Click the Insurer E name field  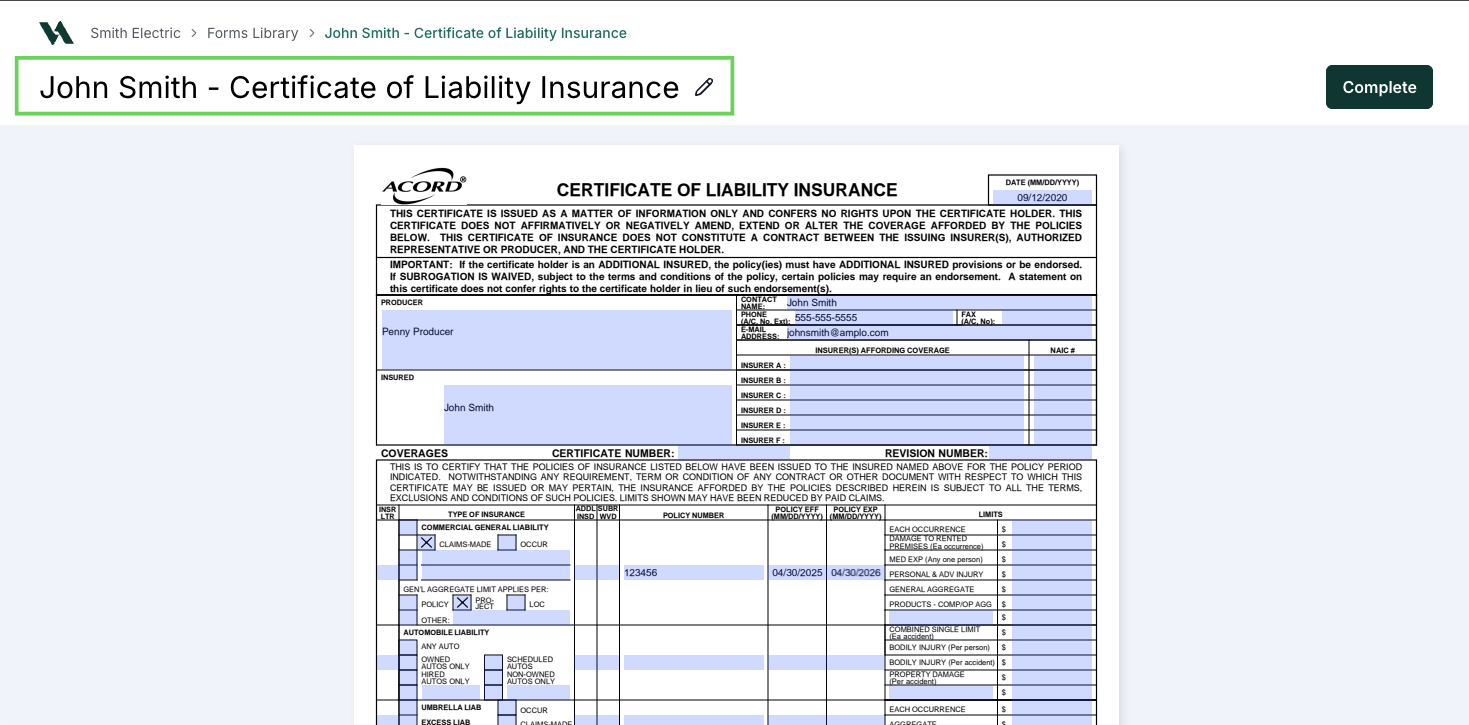(907, 425)
